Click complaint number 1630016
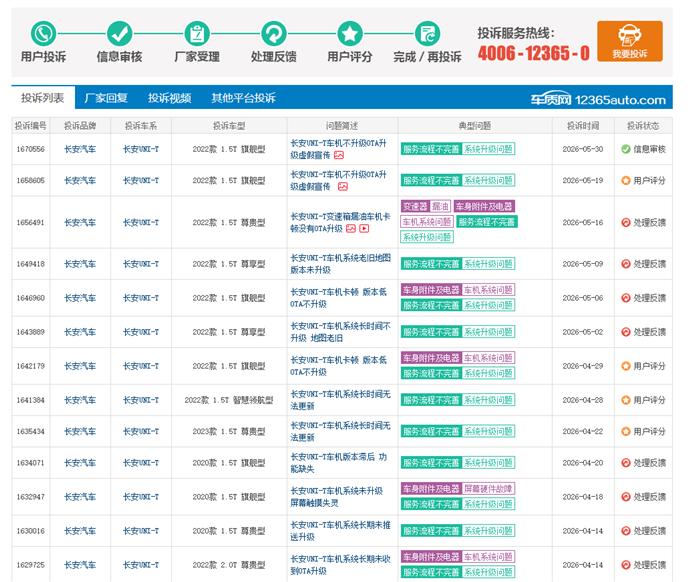The width and height of the screenshot is (700, 582). (30, 531)
